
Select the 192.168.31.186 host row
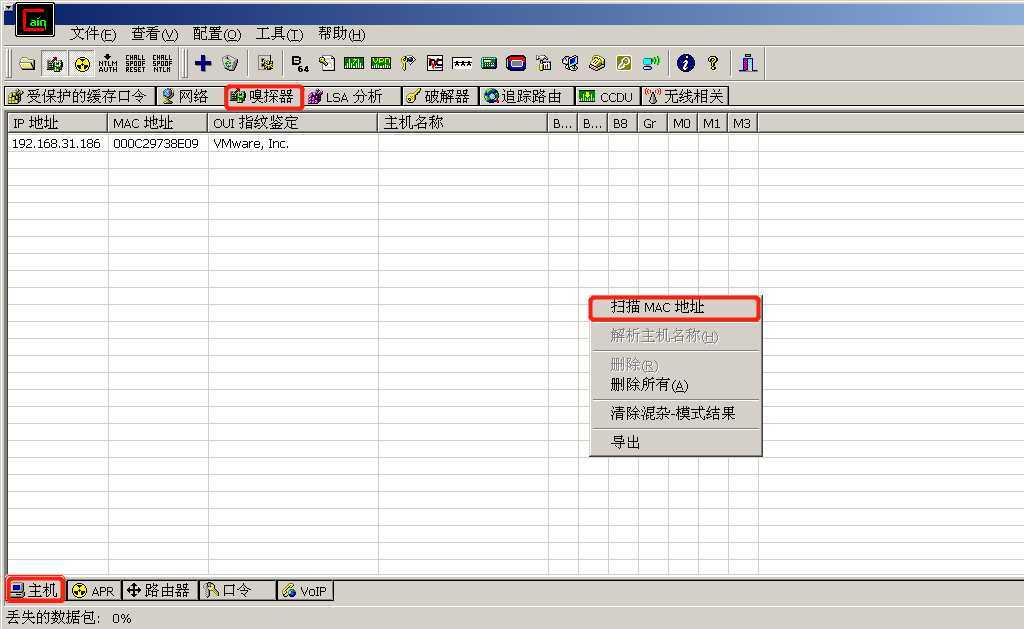(383, 144)
